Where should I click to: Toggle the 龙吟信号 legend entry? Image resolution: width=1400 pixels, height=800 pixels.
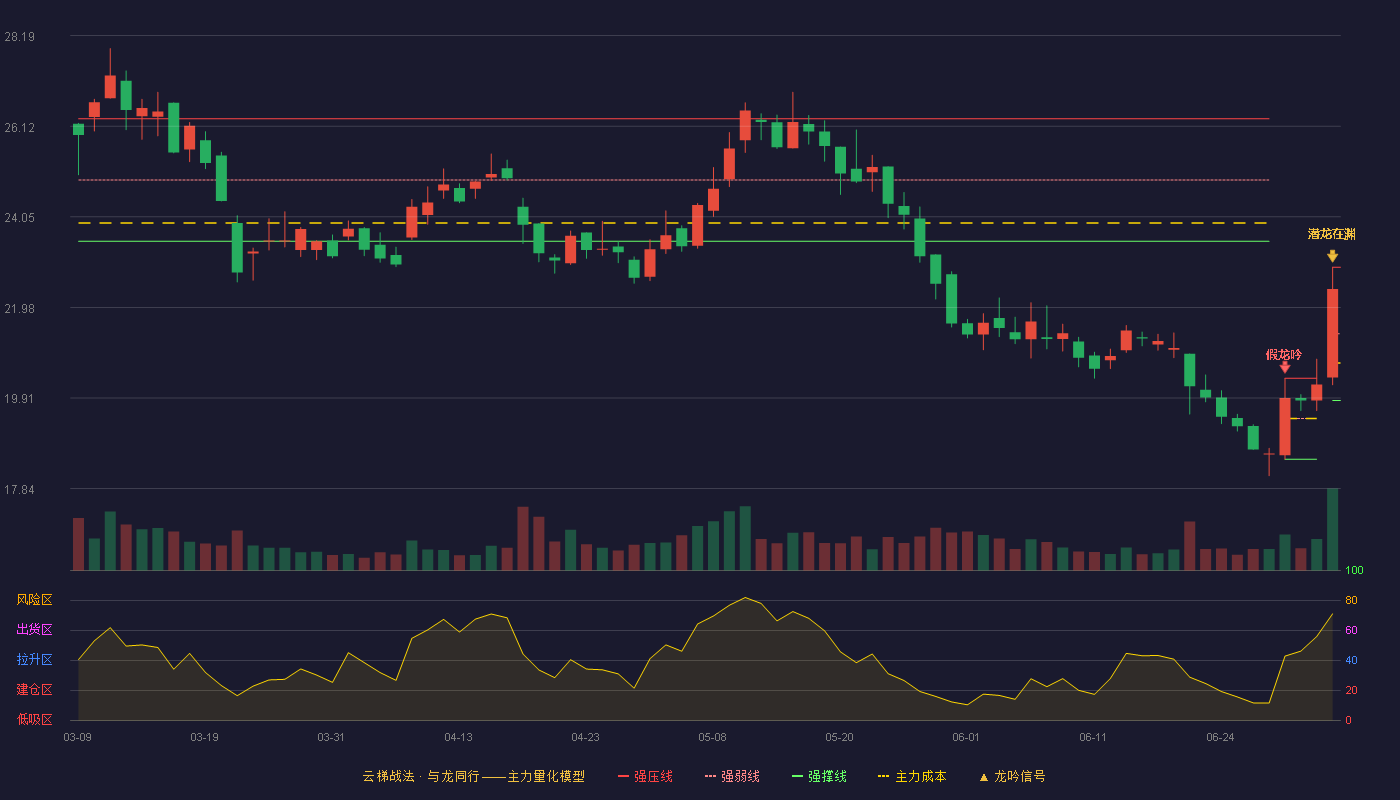1012,776
